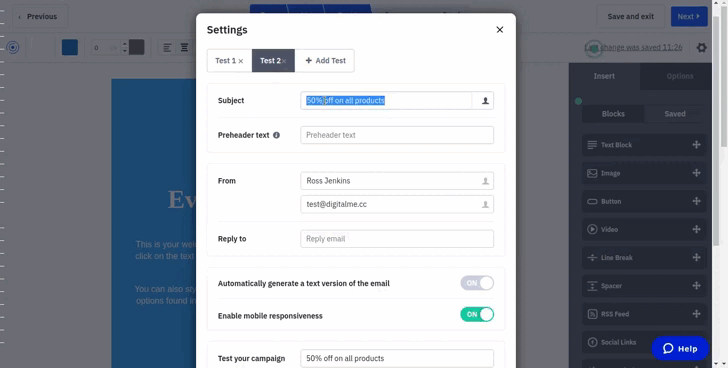
Task: Click the Help chat button
Action: point(680,349)
